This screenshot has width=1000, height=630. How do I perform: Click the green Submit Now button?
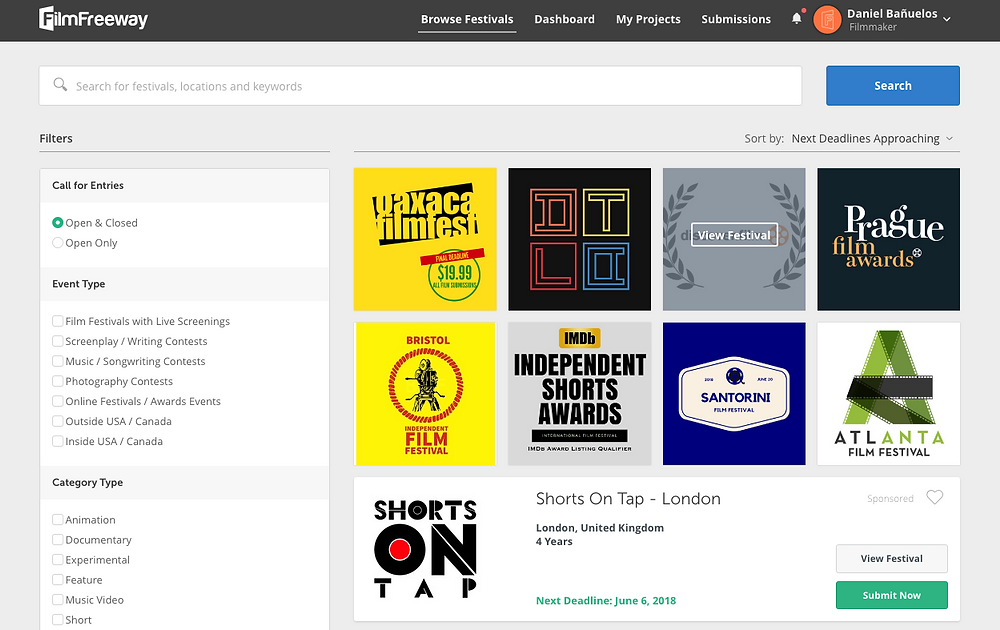[x=892, y=595]
